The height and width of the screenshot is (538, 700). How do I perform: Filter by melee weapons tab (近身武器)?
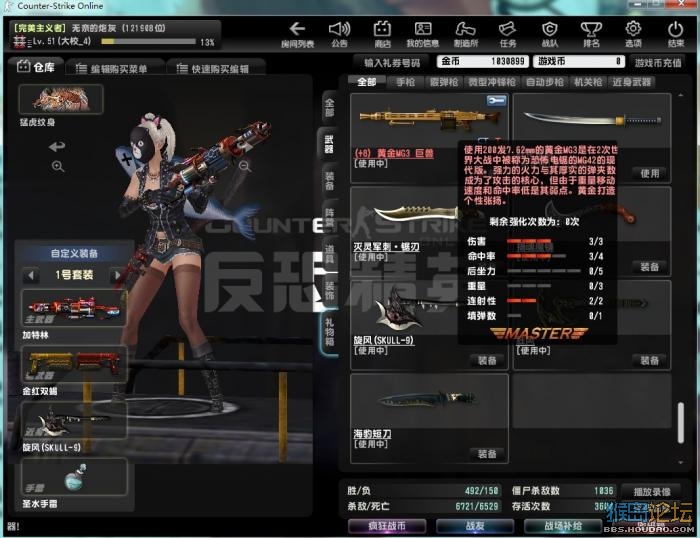pyautogui.click(x=631, y=82)
